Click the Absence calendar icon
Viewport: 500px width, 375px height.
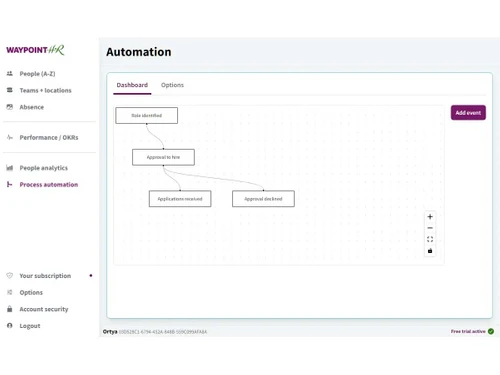10,107
